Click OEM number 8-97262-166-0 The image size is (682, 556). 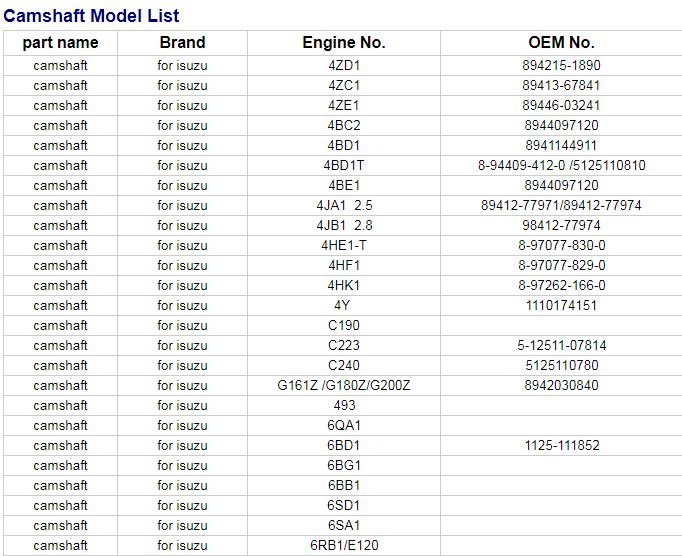click(561, 286)
